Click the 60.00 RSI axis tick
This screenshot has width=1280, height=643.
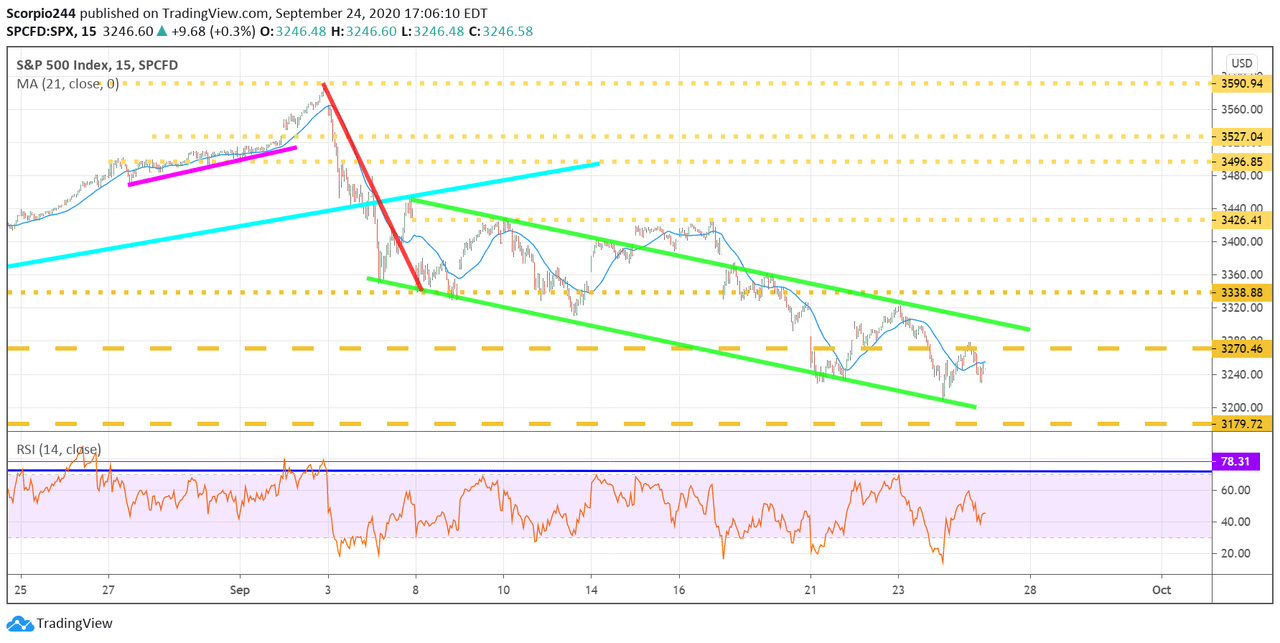click(x=1235, y=490)
